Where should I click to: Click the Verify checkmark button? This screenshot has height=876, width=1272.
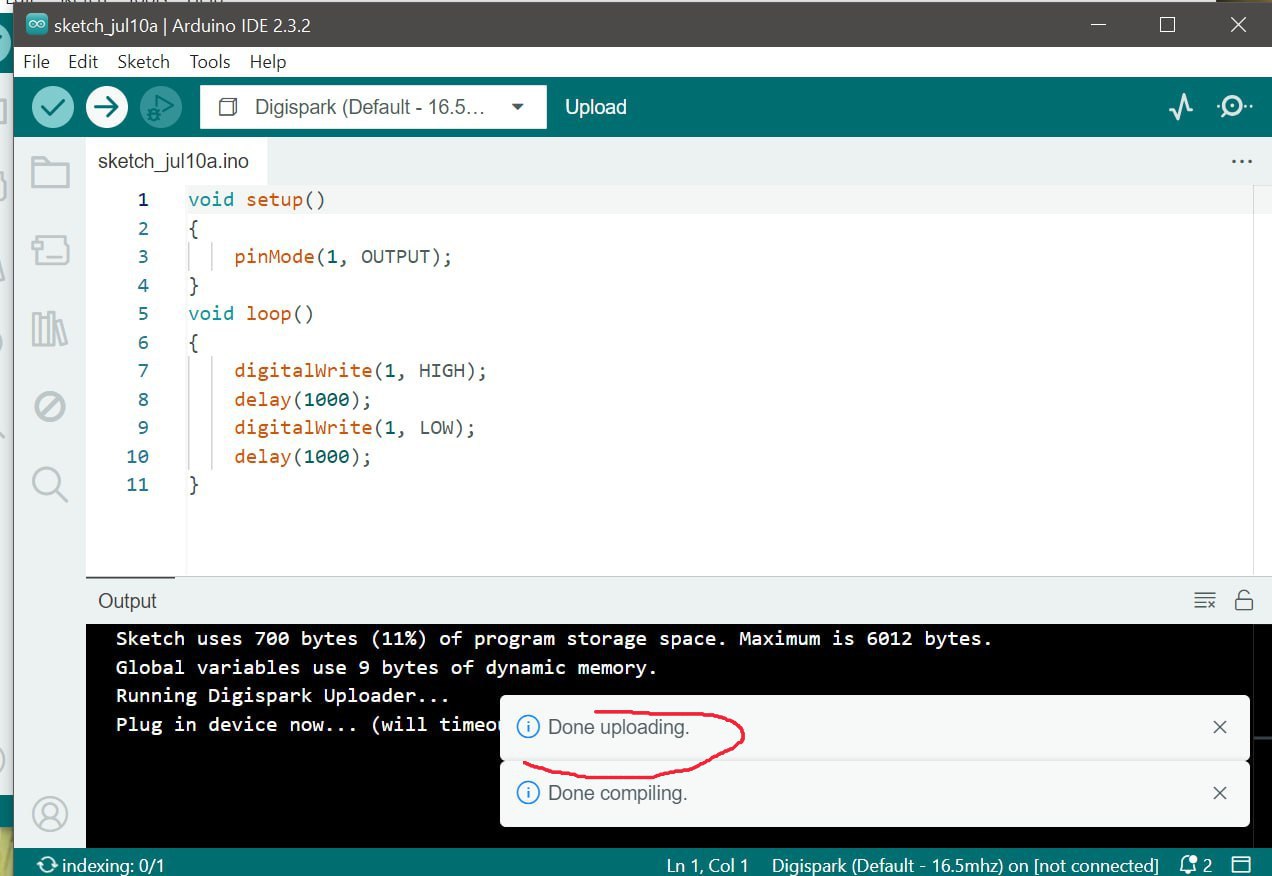53,106
